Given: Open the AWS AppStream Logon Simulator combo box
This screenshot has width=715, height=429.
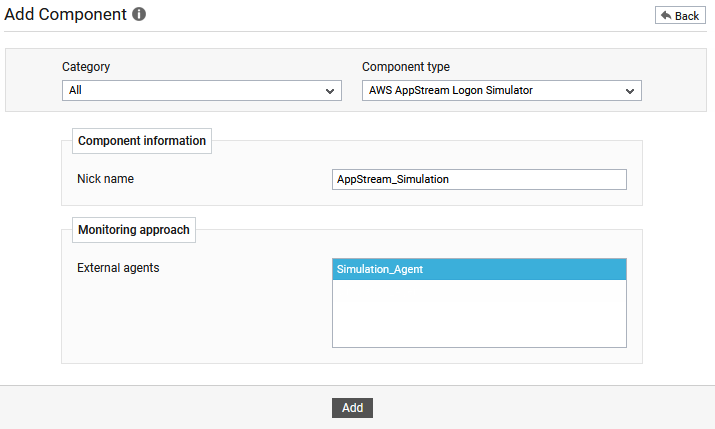Looking at the screenshot, I should point(502,91).
